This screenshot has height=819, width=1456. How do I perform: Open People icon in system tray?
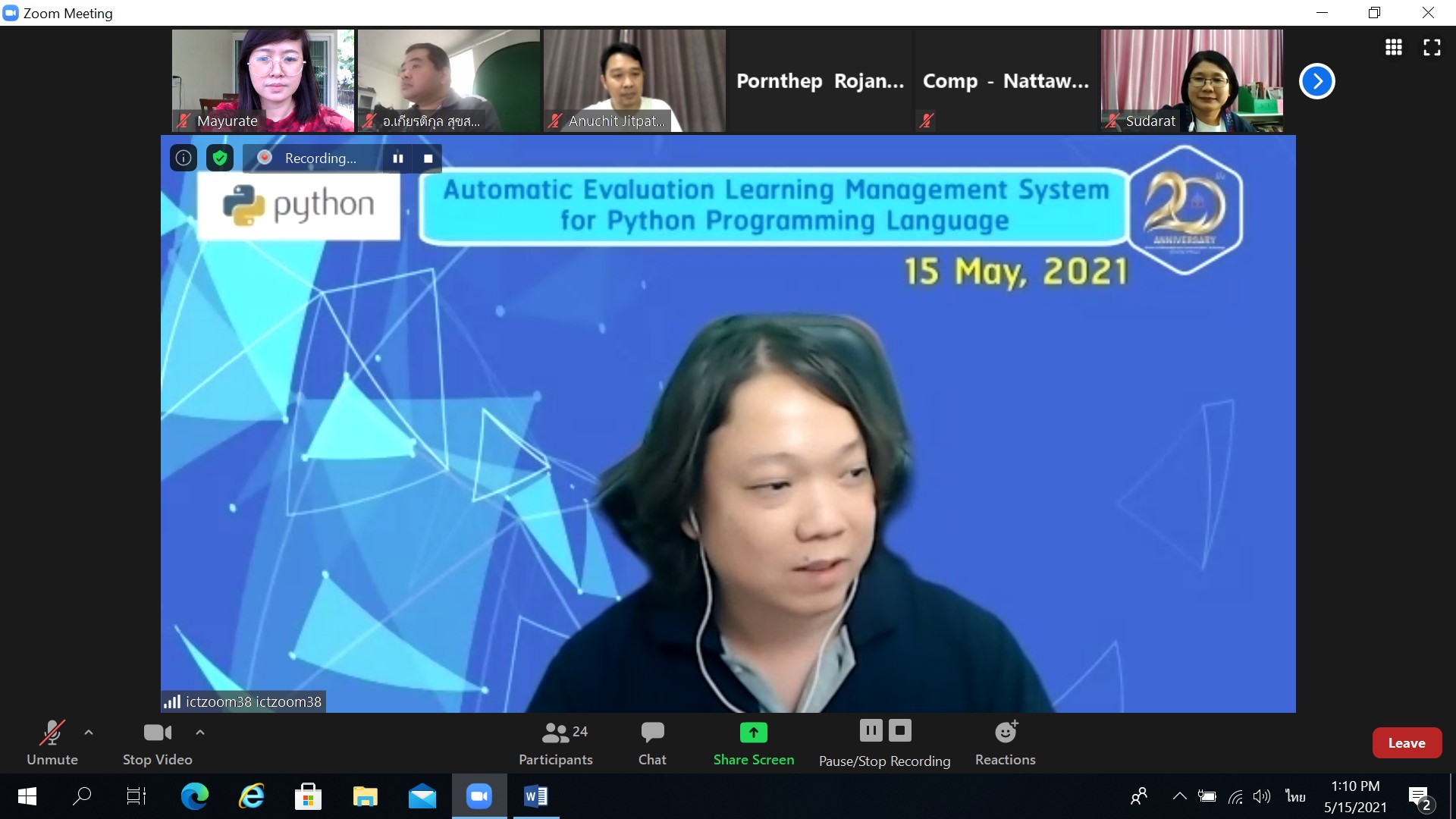1138,796
